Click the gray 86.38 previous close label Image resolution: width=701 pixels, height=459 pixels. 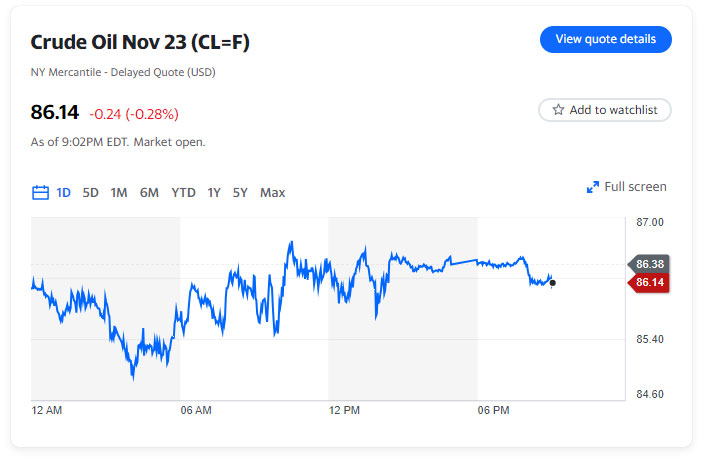[x=649, y=264]
